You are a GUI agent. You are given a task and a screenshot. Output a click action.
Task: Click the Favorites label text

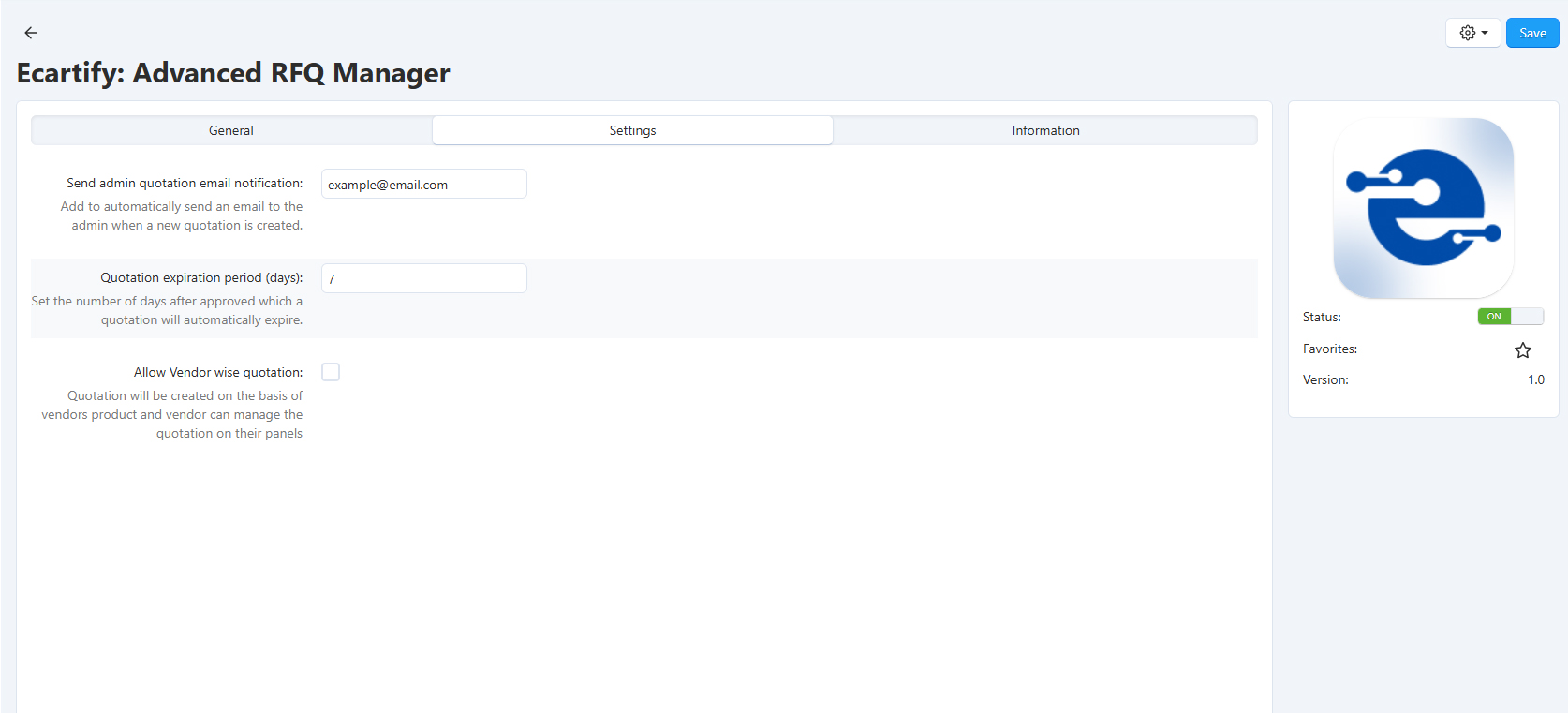pos(1329,349)
